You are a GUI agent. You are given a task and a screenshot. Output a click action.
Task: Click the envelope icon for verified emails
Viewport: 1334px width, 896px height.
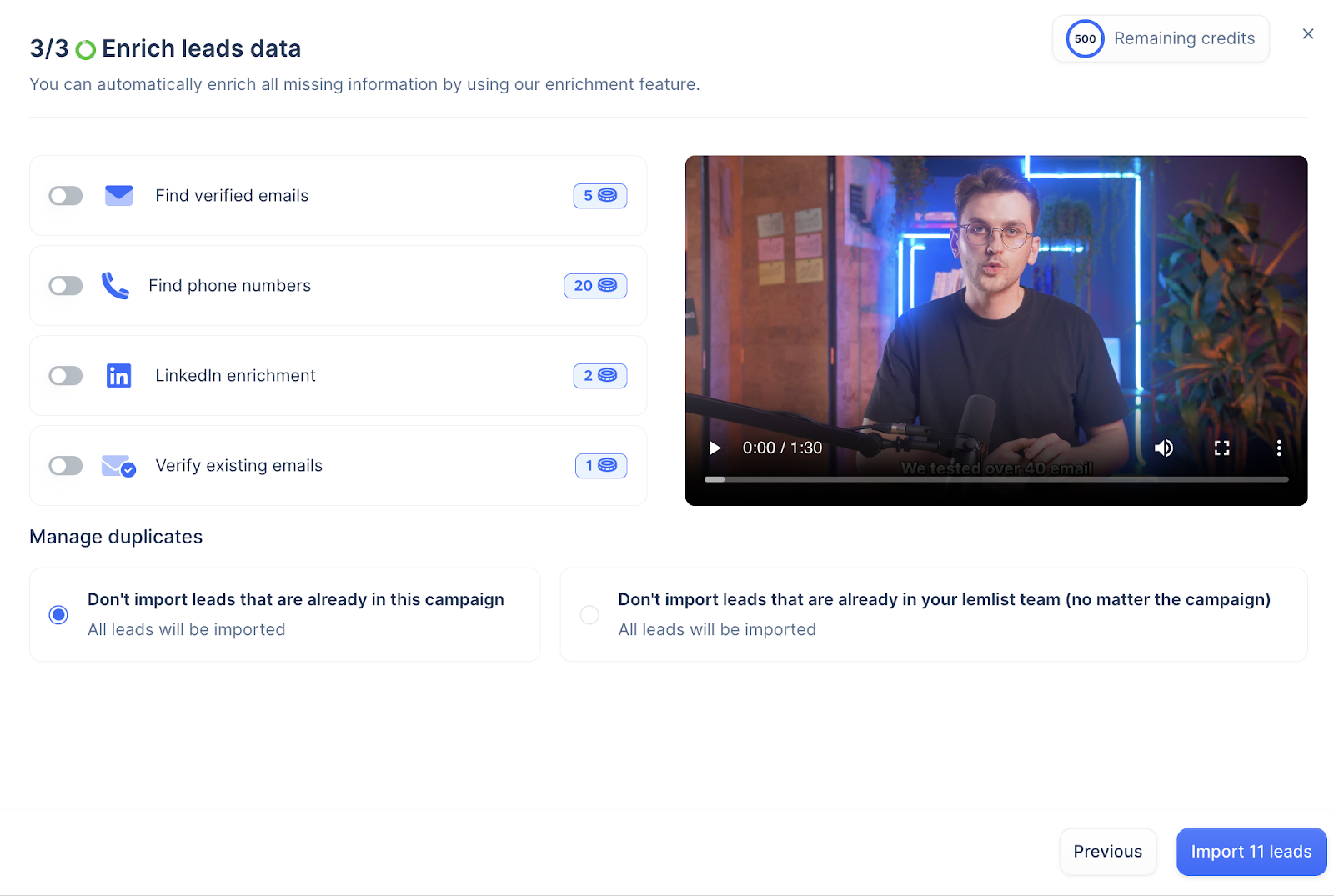click(118, 195)
